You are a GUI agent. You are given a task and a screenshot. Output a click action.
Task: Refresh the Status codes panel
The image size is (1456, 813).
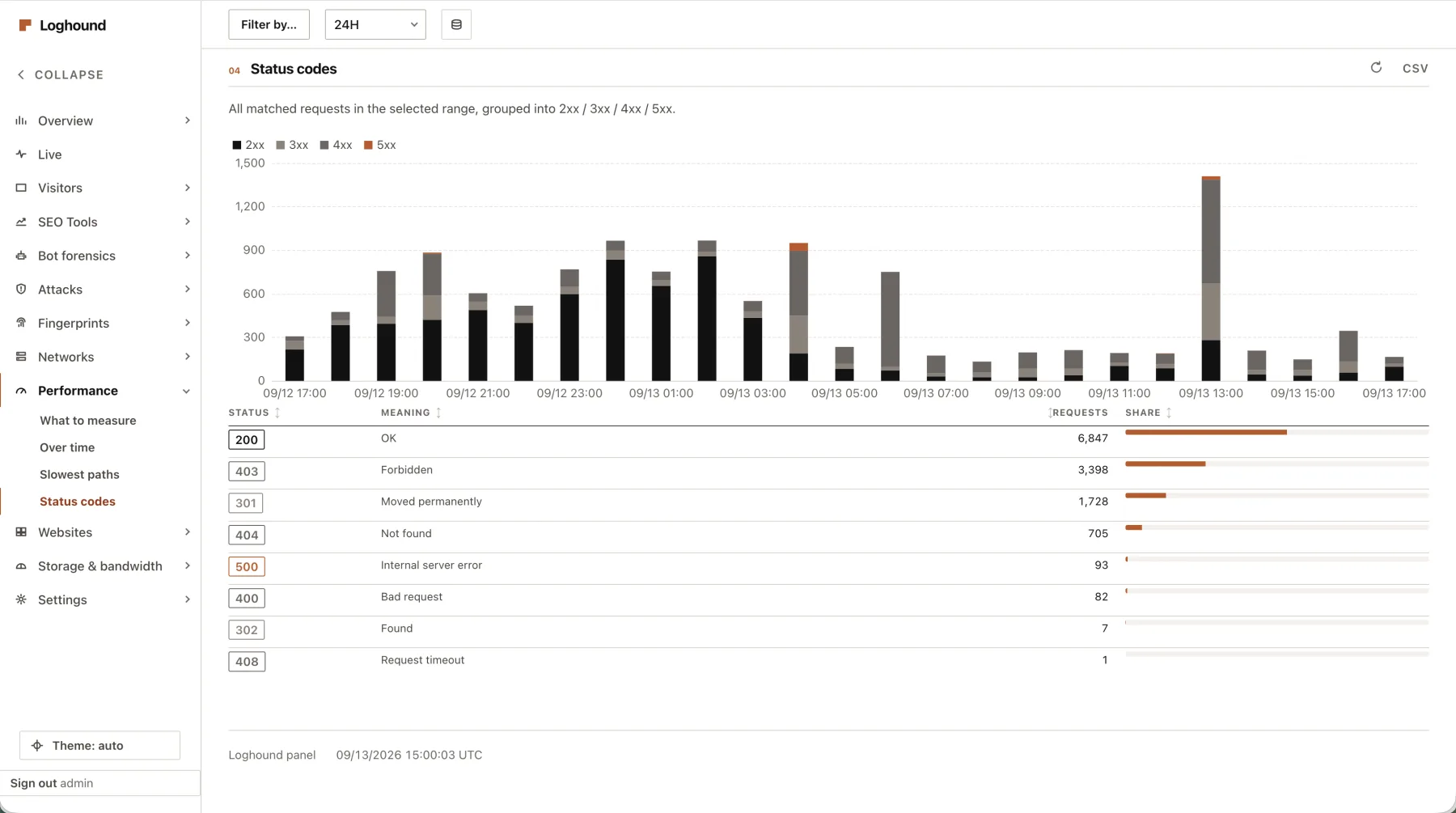point(1376,68)
